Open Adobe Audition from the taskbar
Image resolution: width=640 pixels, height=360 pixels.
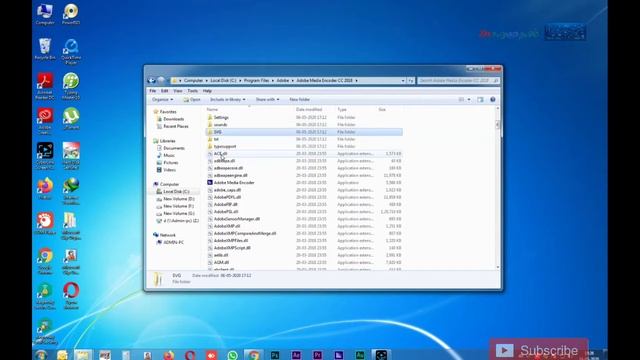[360, 355]
